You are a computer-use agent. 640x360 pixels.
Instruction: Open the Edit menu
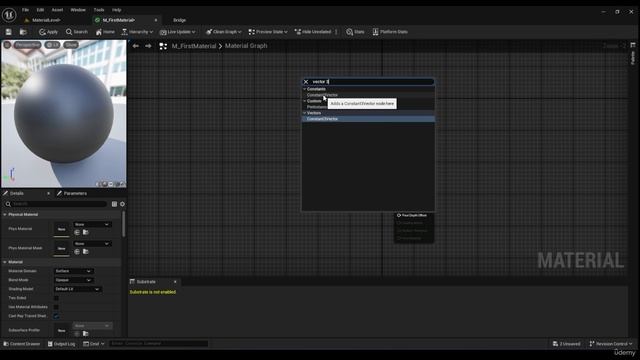pyautogui.click(x=40, y=10)
